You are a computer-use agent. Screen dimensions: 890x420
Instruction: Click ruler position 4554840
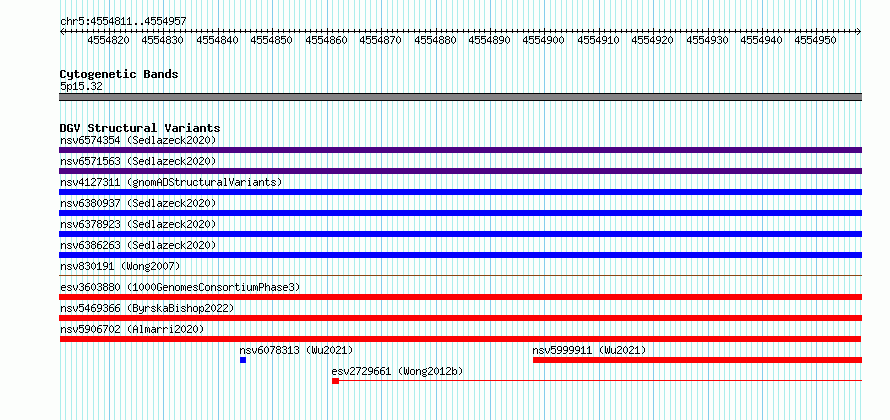pyautogui.click(x=217, y=40)
